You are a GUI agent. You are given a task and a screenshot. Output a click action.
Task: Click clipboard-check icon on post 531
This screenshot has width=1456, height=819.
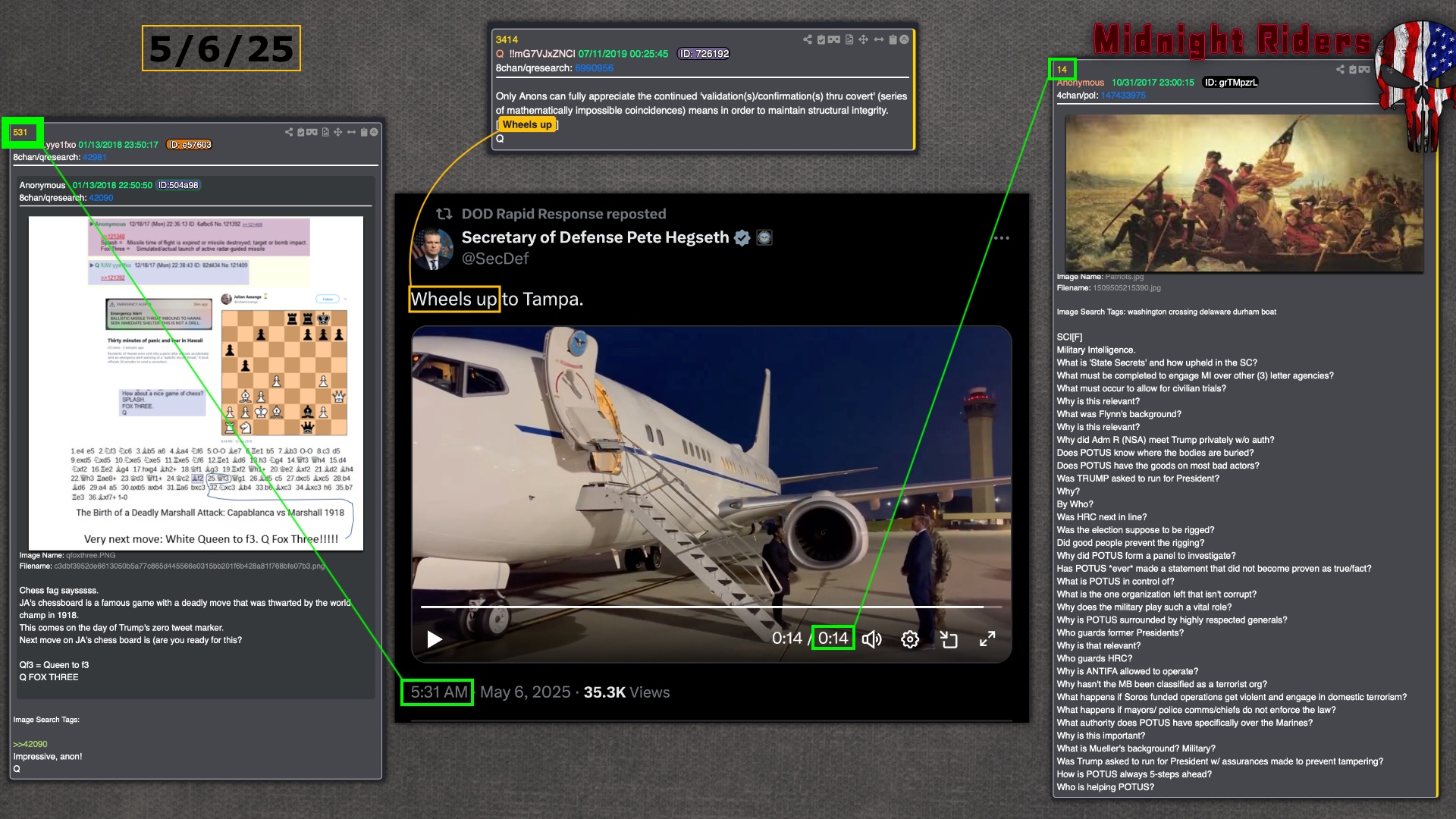click(301, 132)
